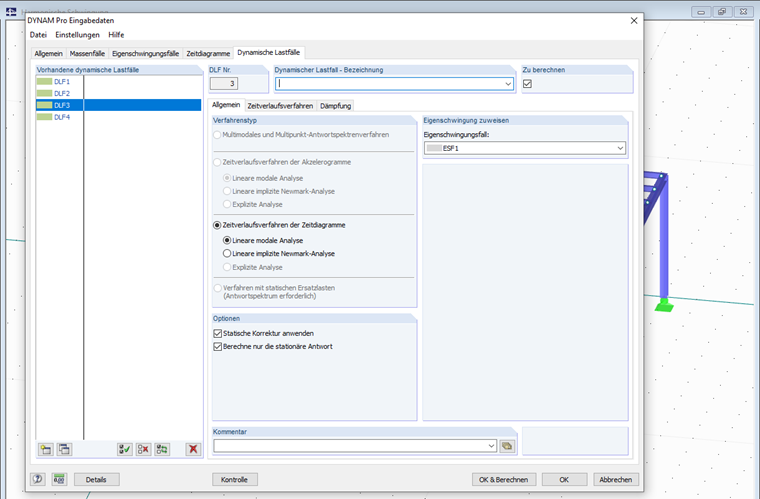Open the help icon button
Screen dimensions: 760x499
[37, 479]
